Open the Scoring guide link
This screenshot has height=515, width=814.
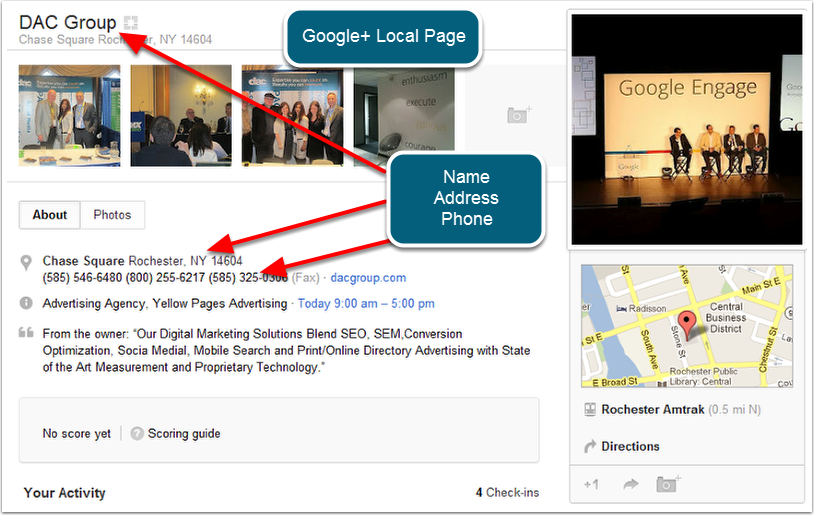click(184, 433)
